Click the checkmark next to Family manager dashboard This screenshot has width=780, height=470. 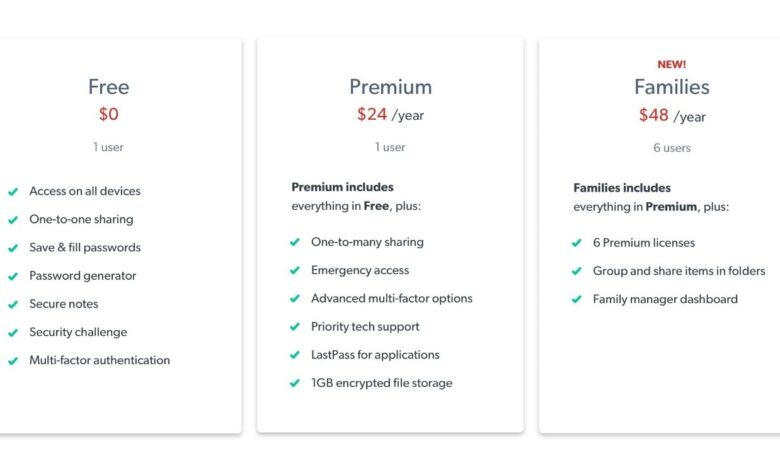click(x=577, y=299)
